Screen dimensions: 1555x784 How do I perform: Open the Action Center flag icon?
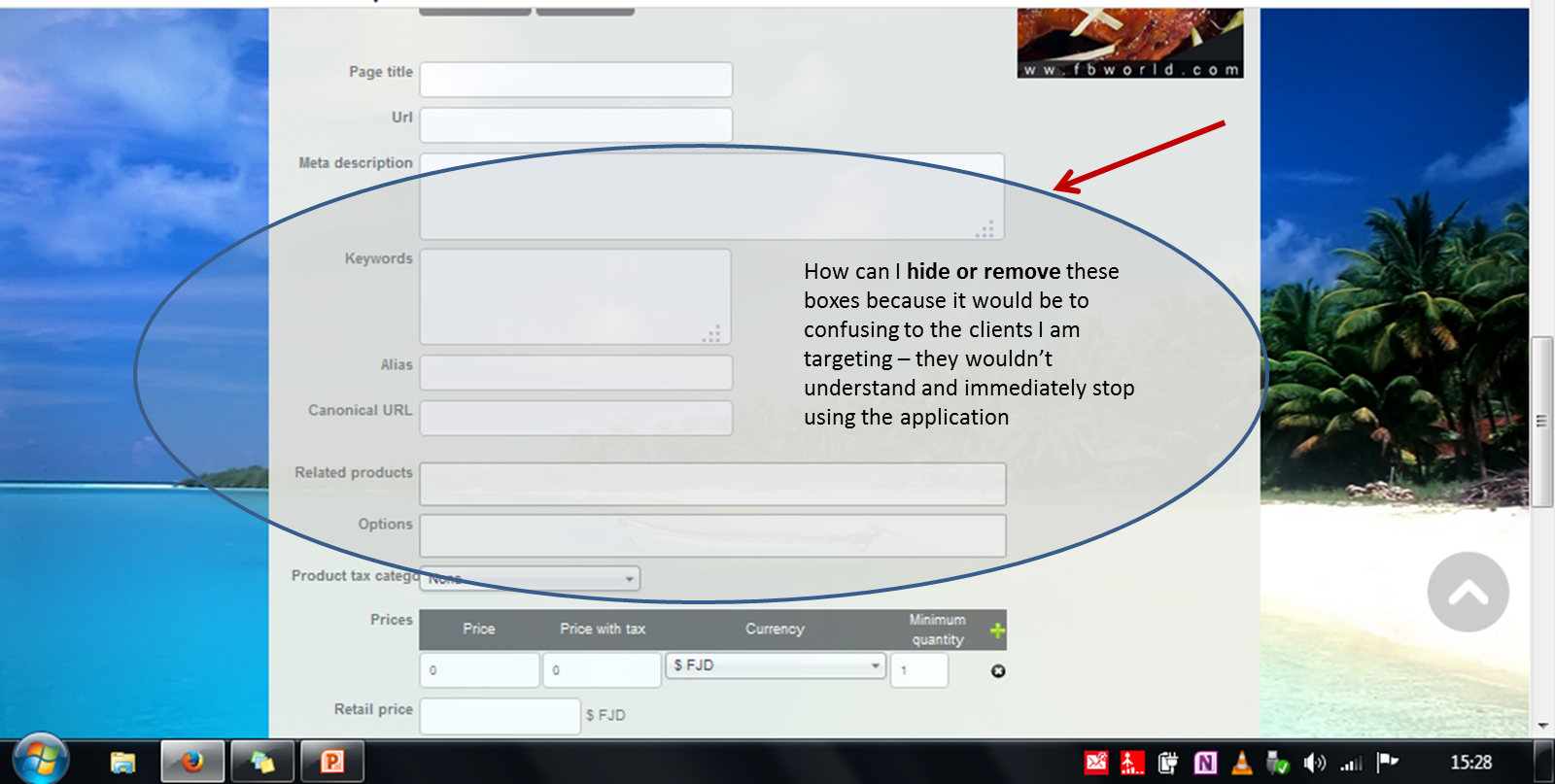(1387, 763)
